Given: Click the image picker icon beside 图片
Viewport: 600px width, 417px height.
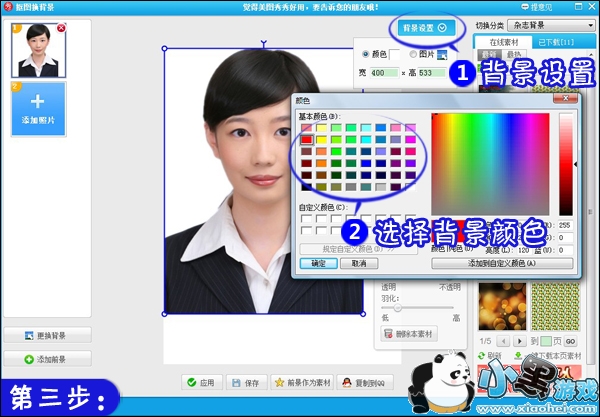Looking at the screenshot, I should [441, 54].
